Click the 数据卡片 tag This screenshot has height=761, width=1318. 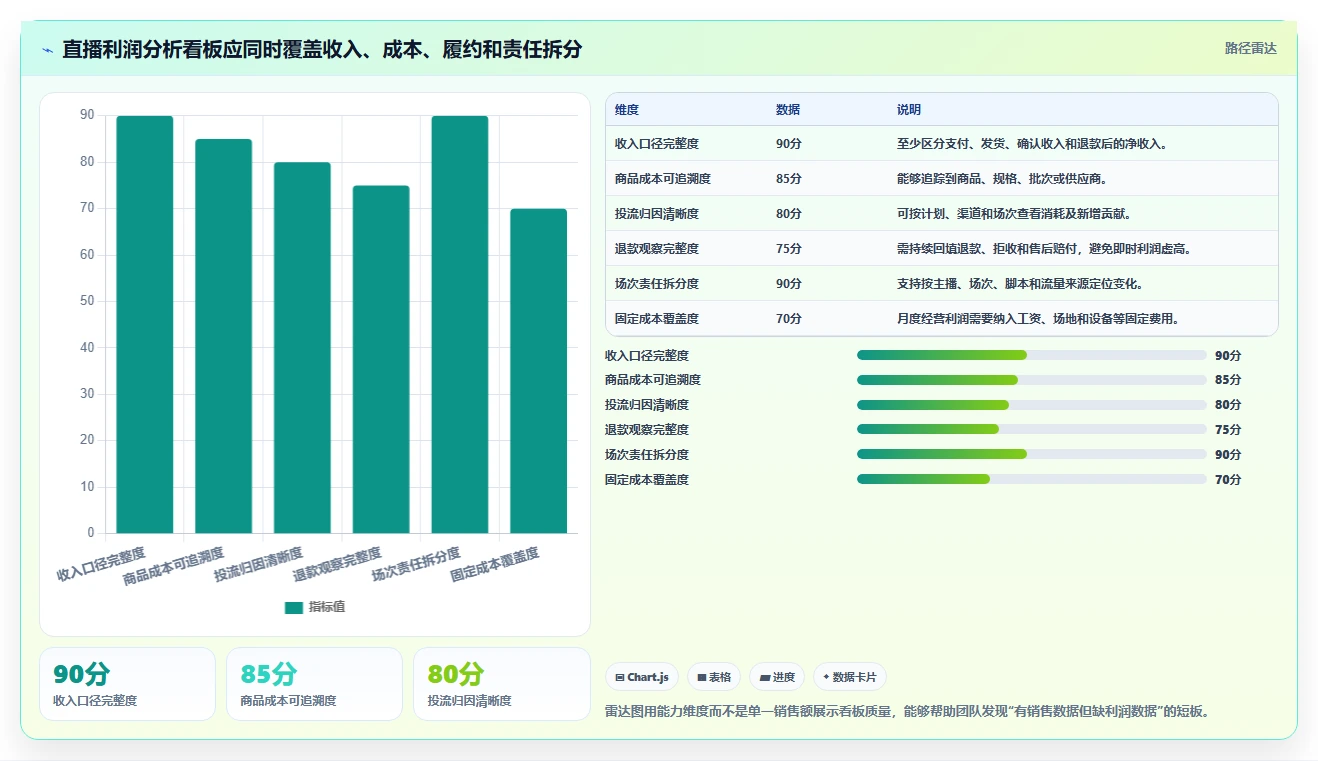tap(849, 677)
